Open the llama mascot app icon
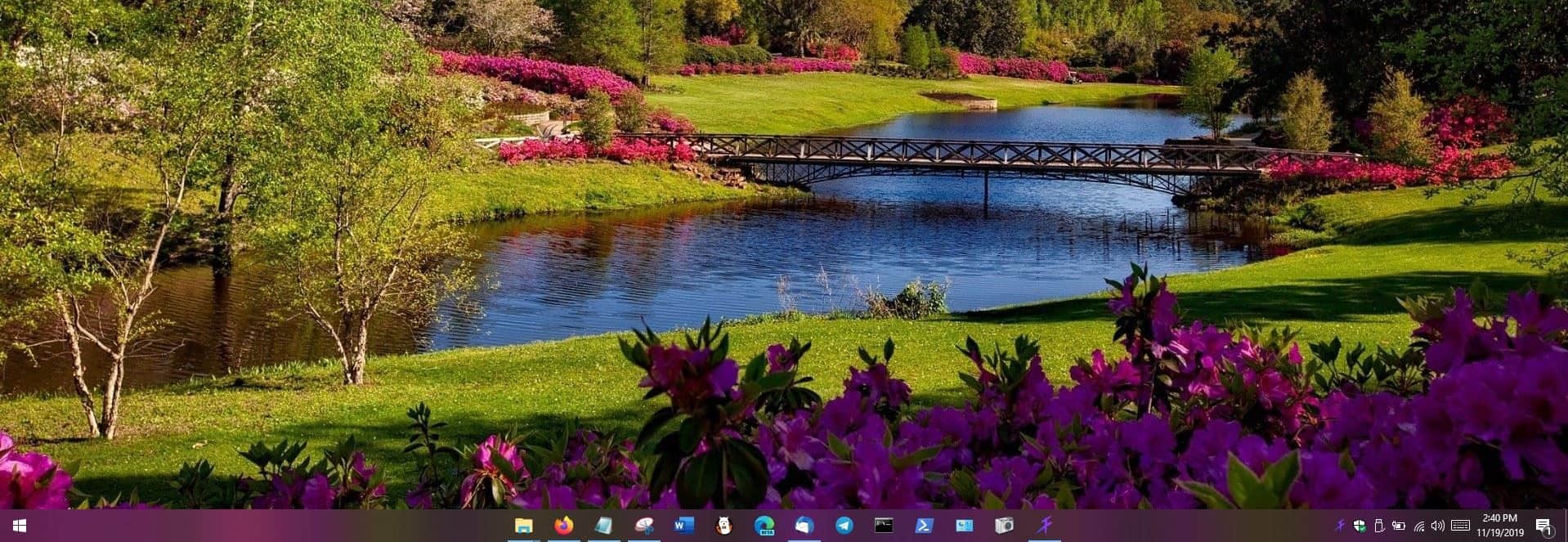1568x542 pixels. point(724,526)
